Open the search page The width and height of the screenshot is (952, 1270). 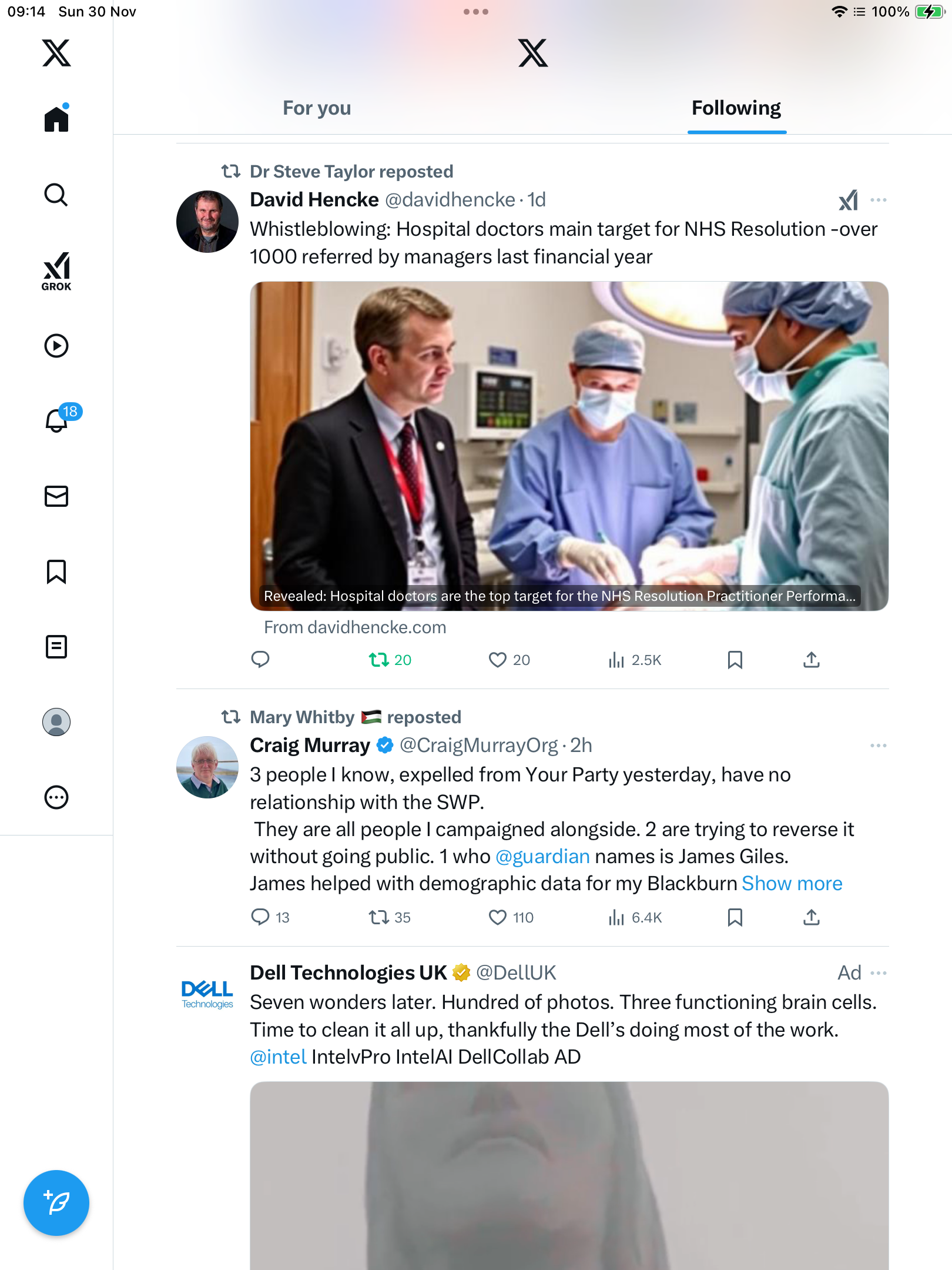(x=56, y=195)
